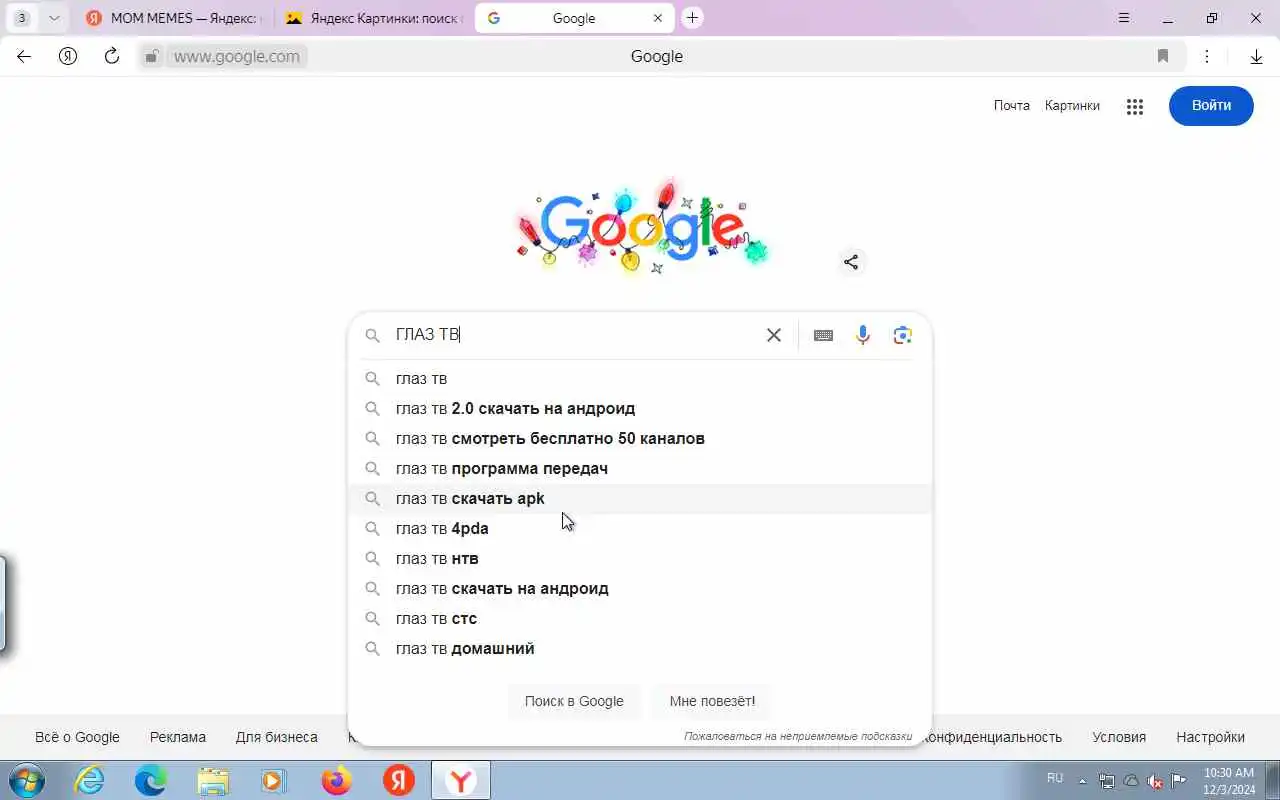Click the Войти sign-in button
The width and height of the screenshot is (1280, 800).
pos(1211,105)
